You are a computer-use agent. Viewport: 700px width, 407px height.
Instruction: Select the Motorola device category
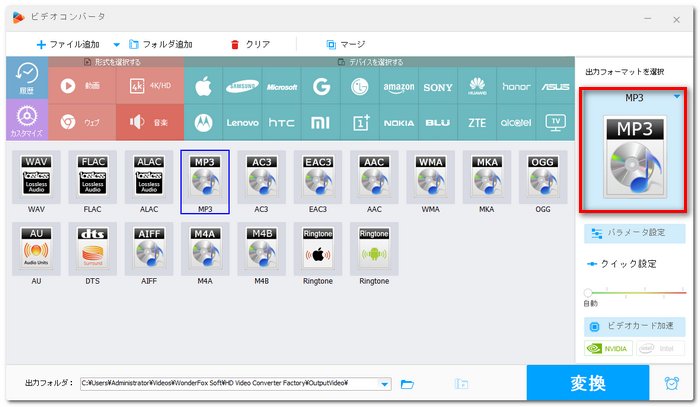tap(206, 122)
